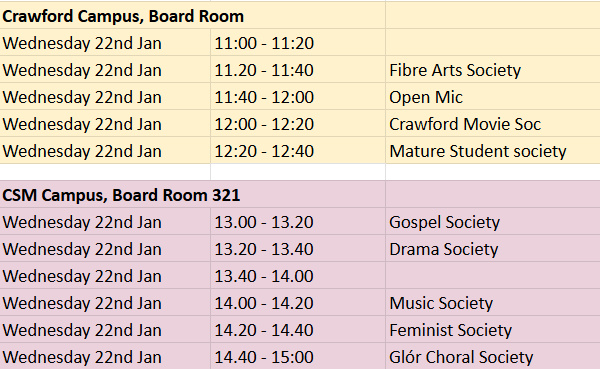Select the empty society cell beside 13.40 - 14.00
Screen dimensions: 600x369
click(493, 276)
